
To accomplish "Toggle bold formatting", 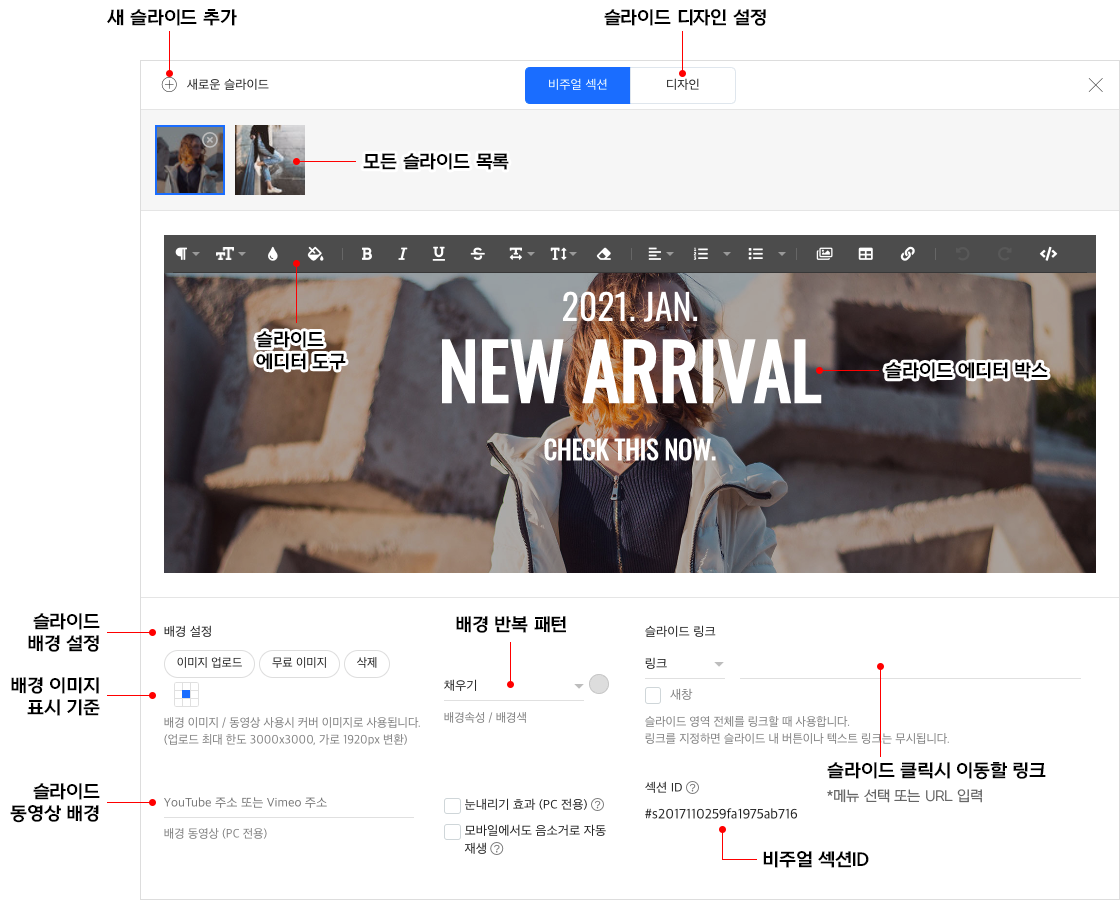I will (x=366, y=254).
